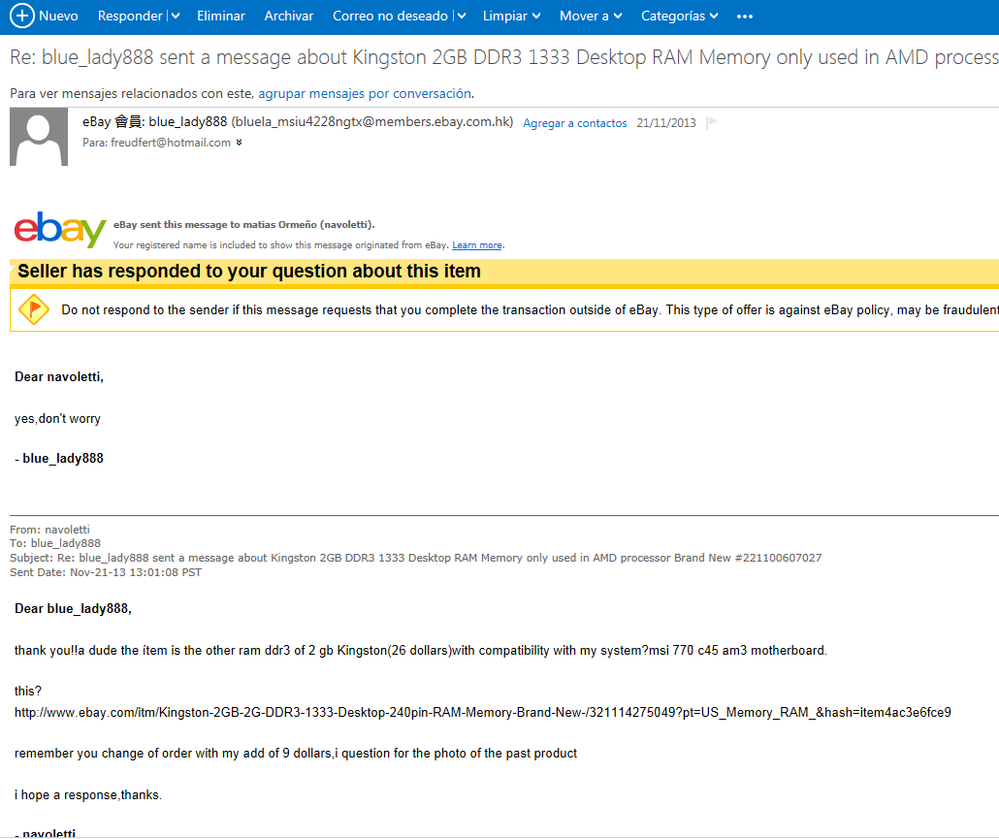This screenshot has height=839, width=999.
Task: Click the 'Do not respond to the sender' warning
Action: click(x=530, y=310)
